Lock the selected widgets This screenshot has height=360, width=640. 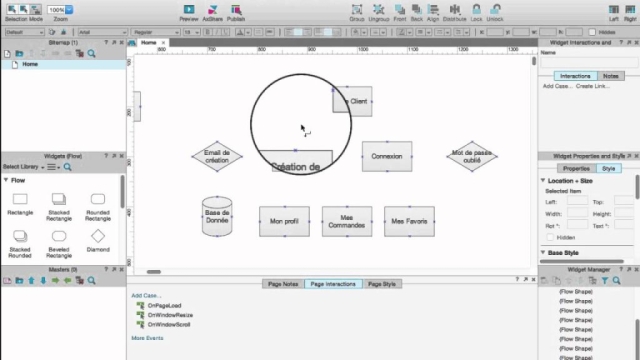click(476, 9)
